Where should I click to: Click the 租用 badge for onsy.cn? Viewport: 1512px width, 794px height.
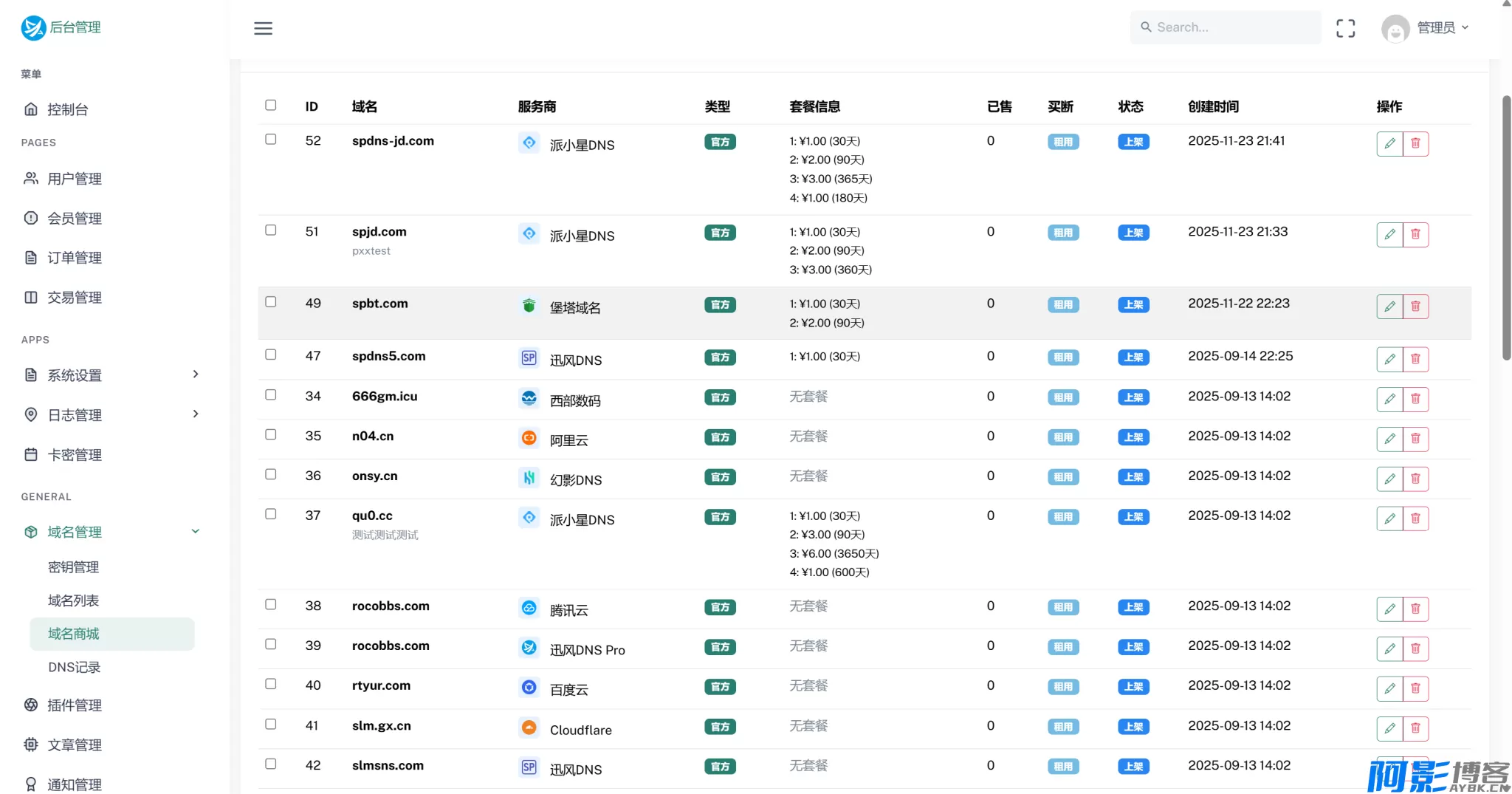tap(1062, 477)
